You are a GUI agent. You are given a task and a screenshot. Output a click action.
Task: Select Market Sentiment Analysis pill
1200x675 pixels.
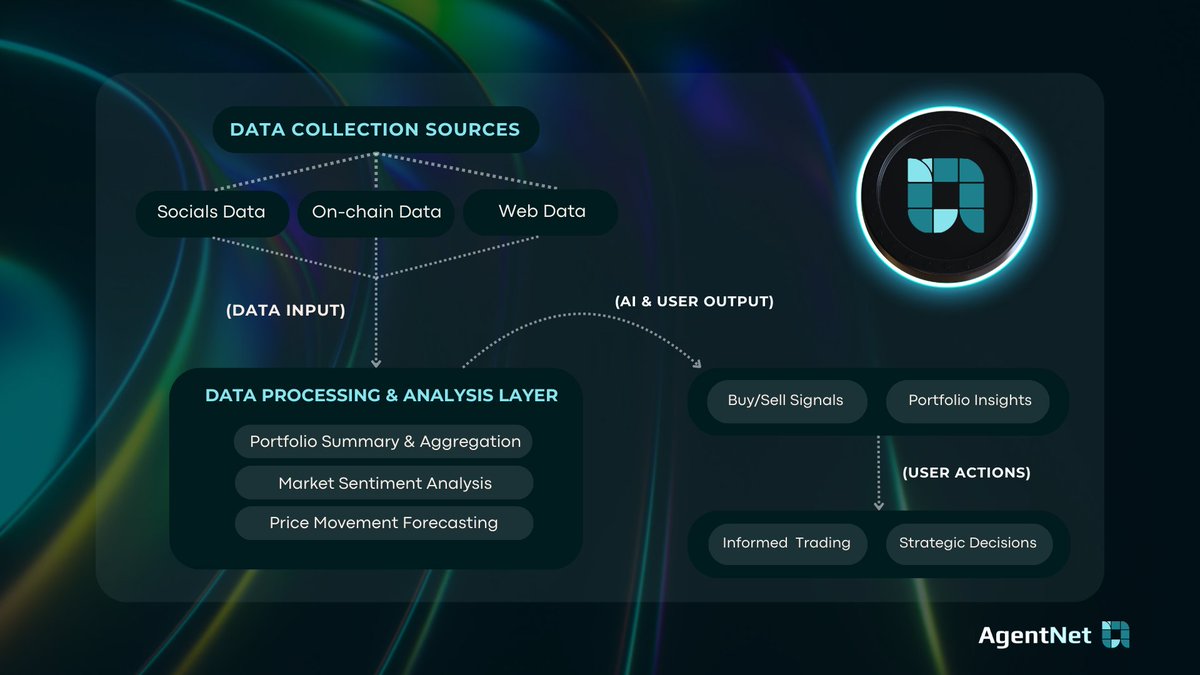385,483
